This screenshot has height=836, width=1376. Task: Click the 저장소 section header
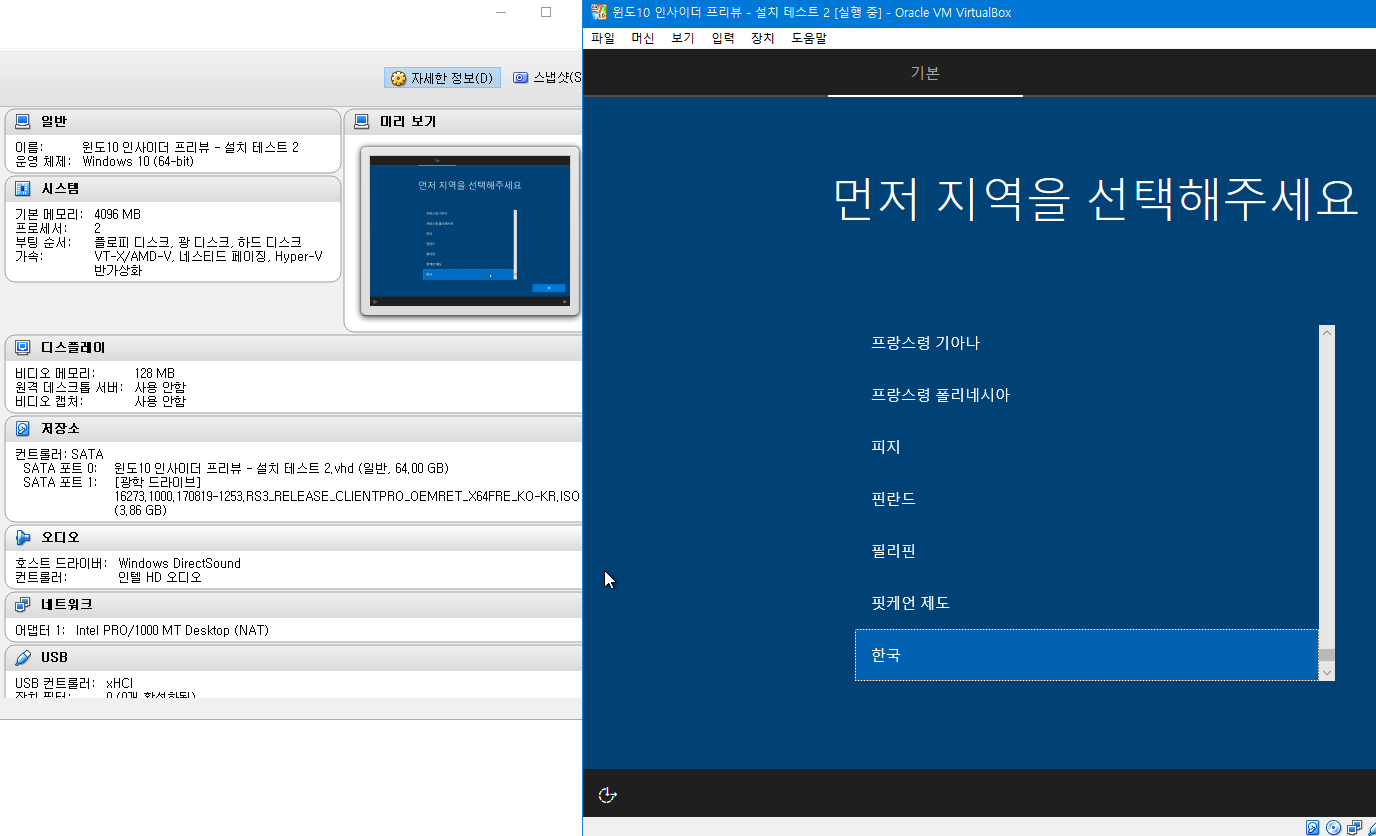tap(294, 429)
